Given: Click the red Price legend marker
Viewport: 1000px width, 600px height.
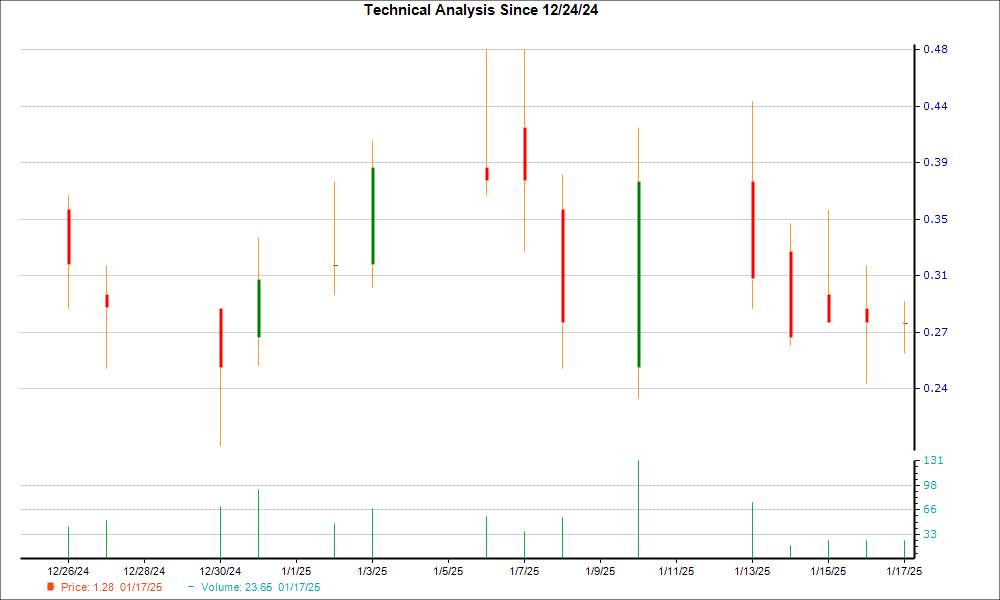Looking at the screenshot, I should [x=50, y=587].
